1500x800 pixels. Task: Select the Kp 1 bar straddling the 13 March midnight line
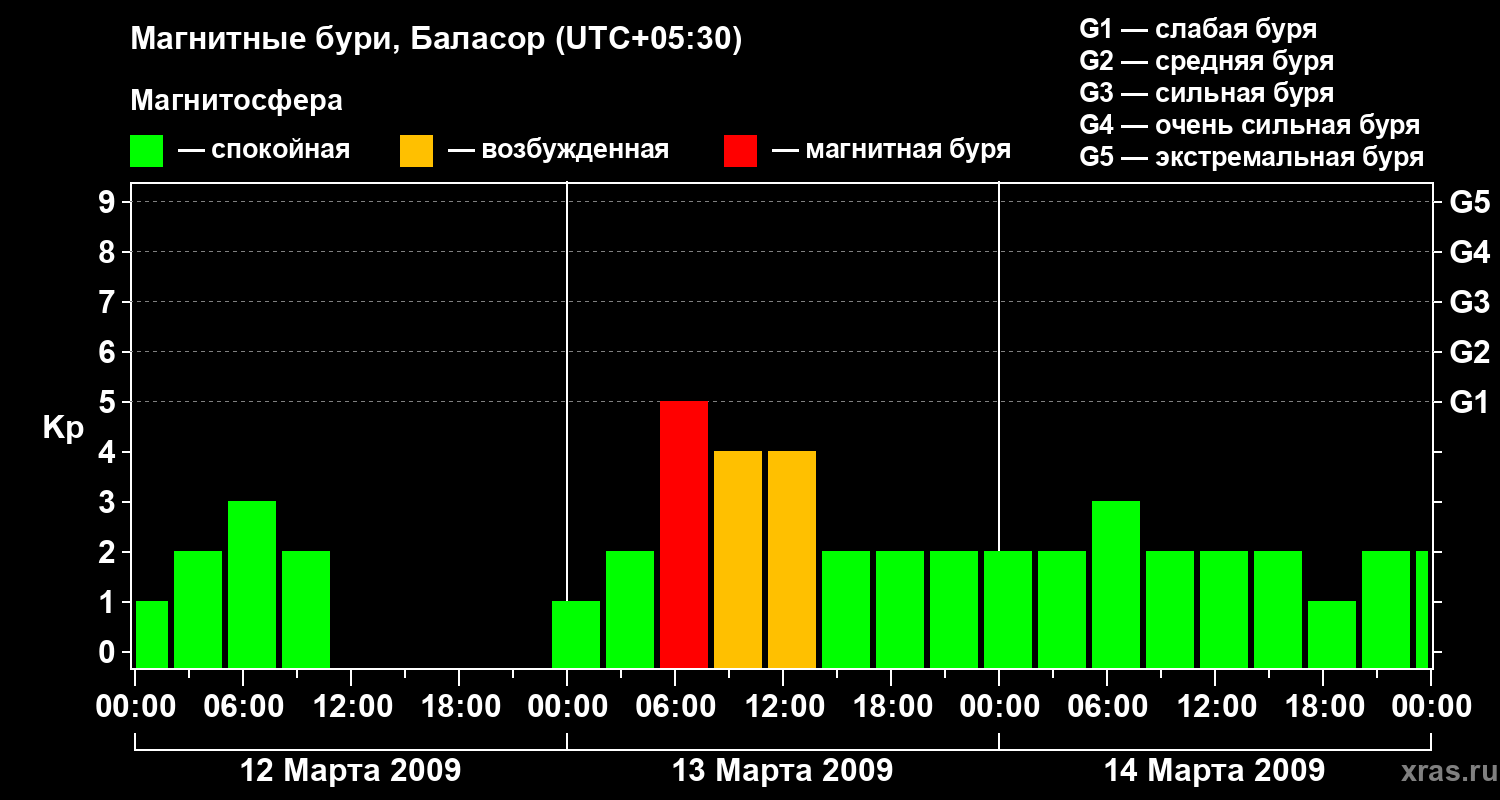coord(576,634)
